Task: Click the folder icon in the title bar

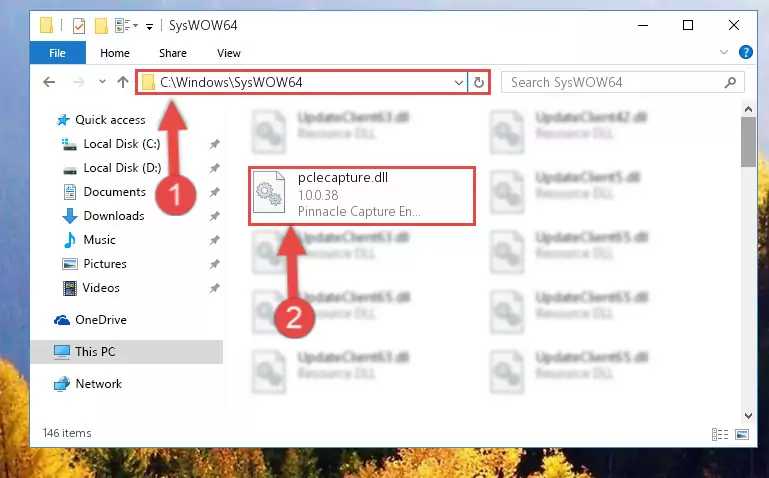Action: [x=46, y=25]
